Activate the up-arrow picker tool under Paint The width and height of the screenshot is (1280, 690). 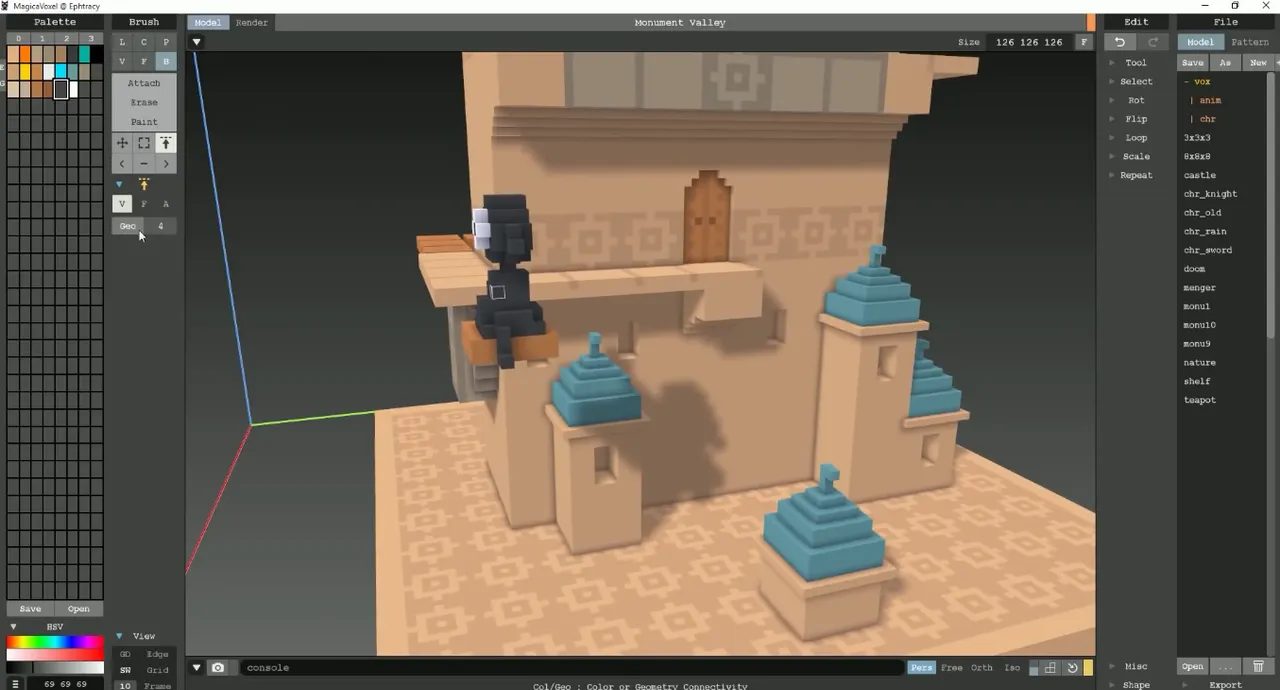[x=166, y=143]
